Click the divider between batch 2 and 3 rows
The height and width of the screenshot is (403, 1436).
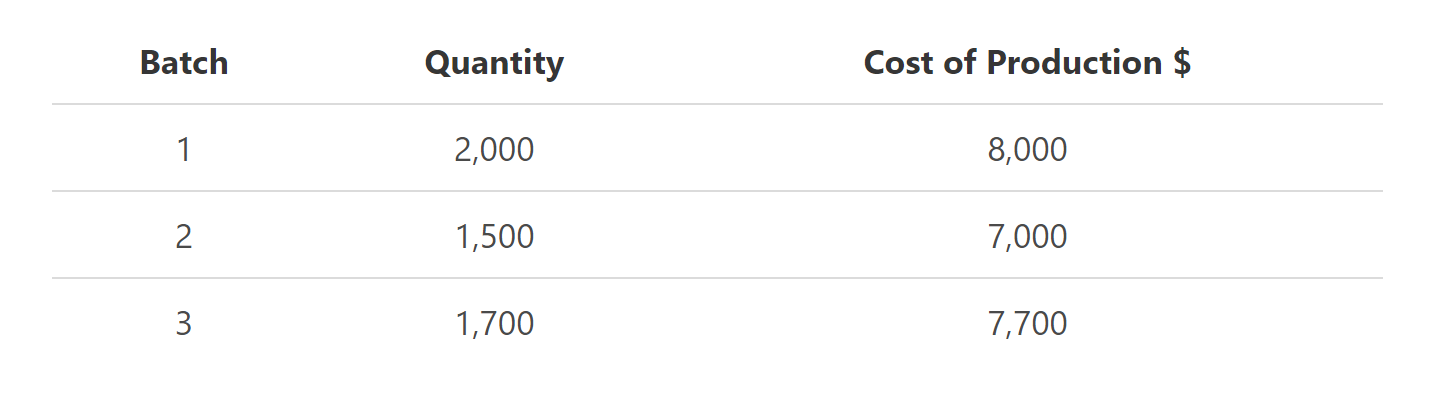717,278
